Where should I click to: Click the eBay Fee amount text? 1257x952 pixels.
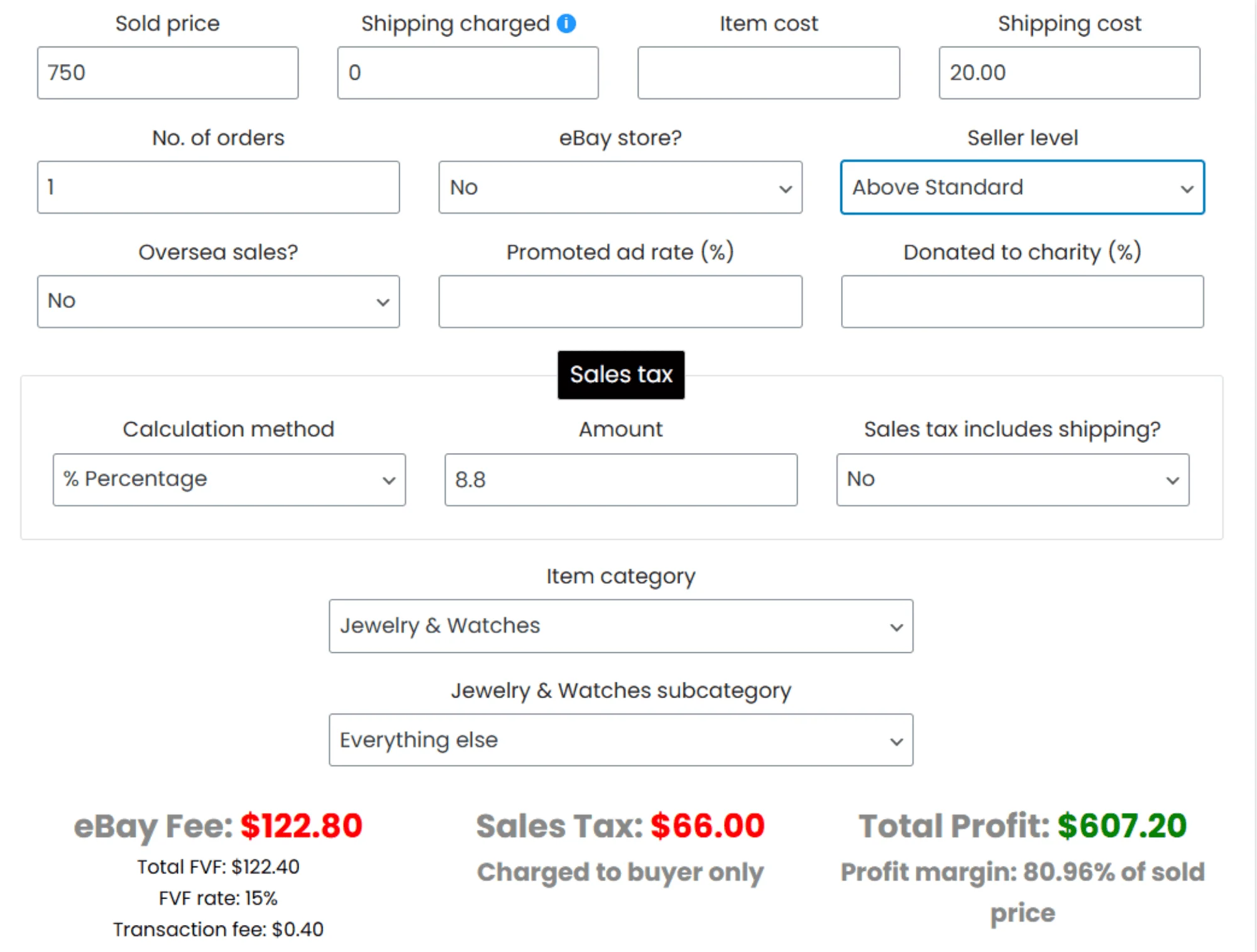click(x=301, y=826)
